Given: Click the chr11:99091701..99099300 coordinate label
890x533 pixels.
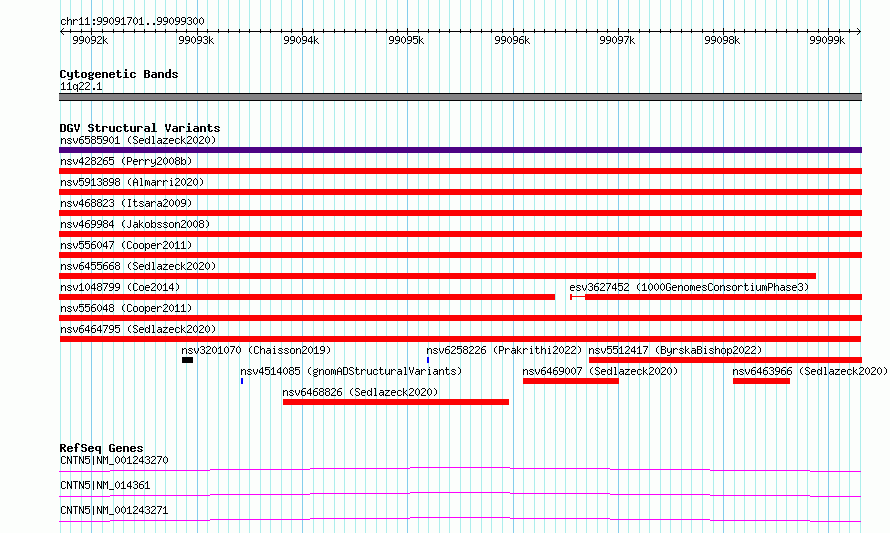Looking at the screenshot, I should 132,21.
